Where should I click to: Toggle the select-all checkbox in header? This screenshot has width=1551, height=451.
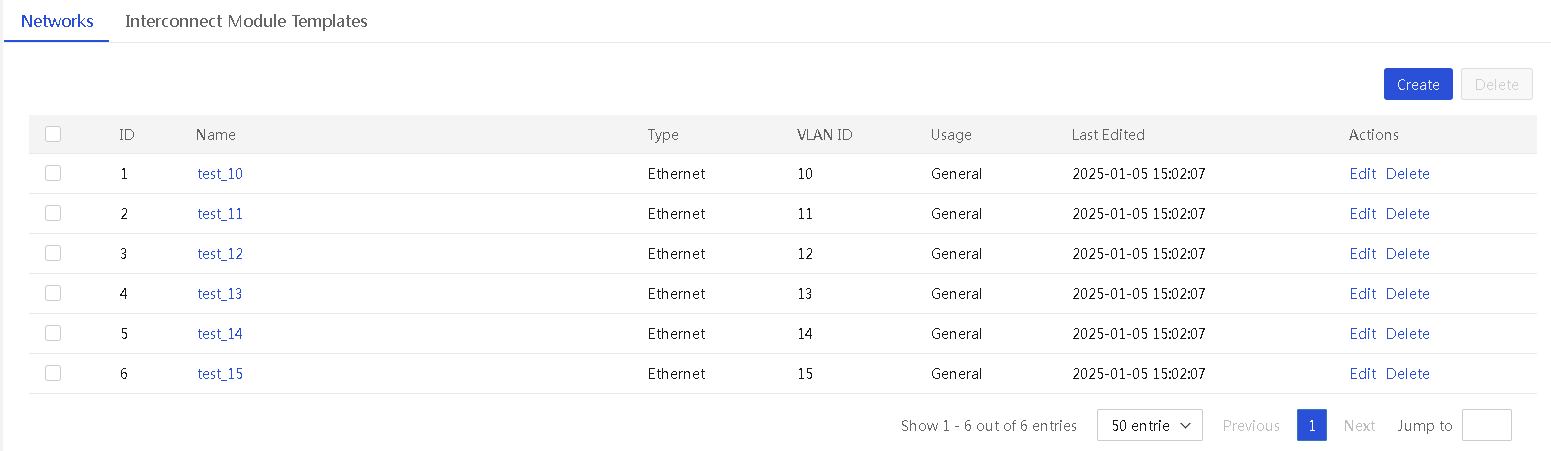coord(53,134)
